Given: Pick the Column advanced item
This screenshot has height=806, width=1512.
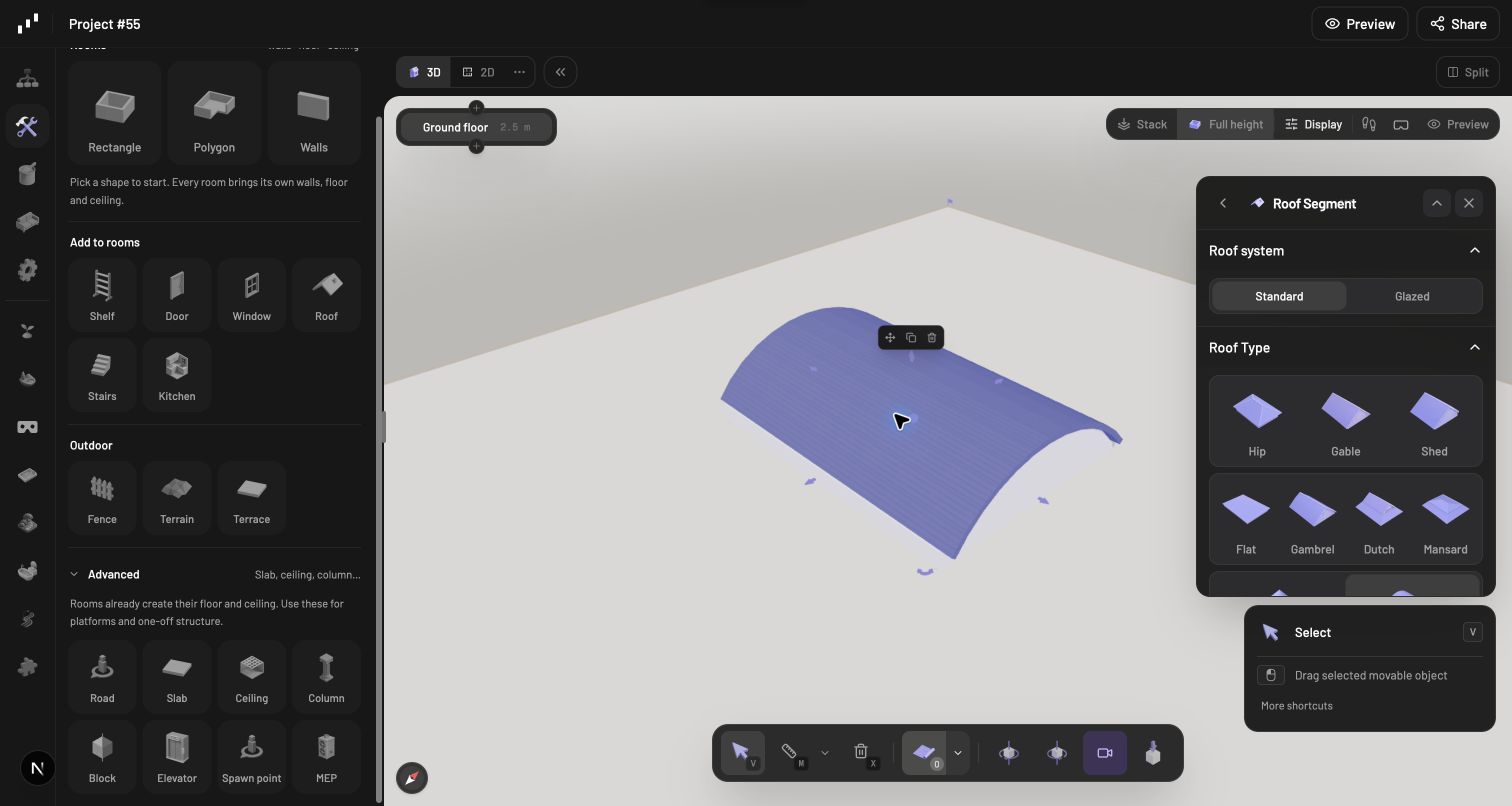Looking at the screenshot, I should click(x=327, y=676).
